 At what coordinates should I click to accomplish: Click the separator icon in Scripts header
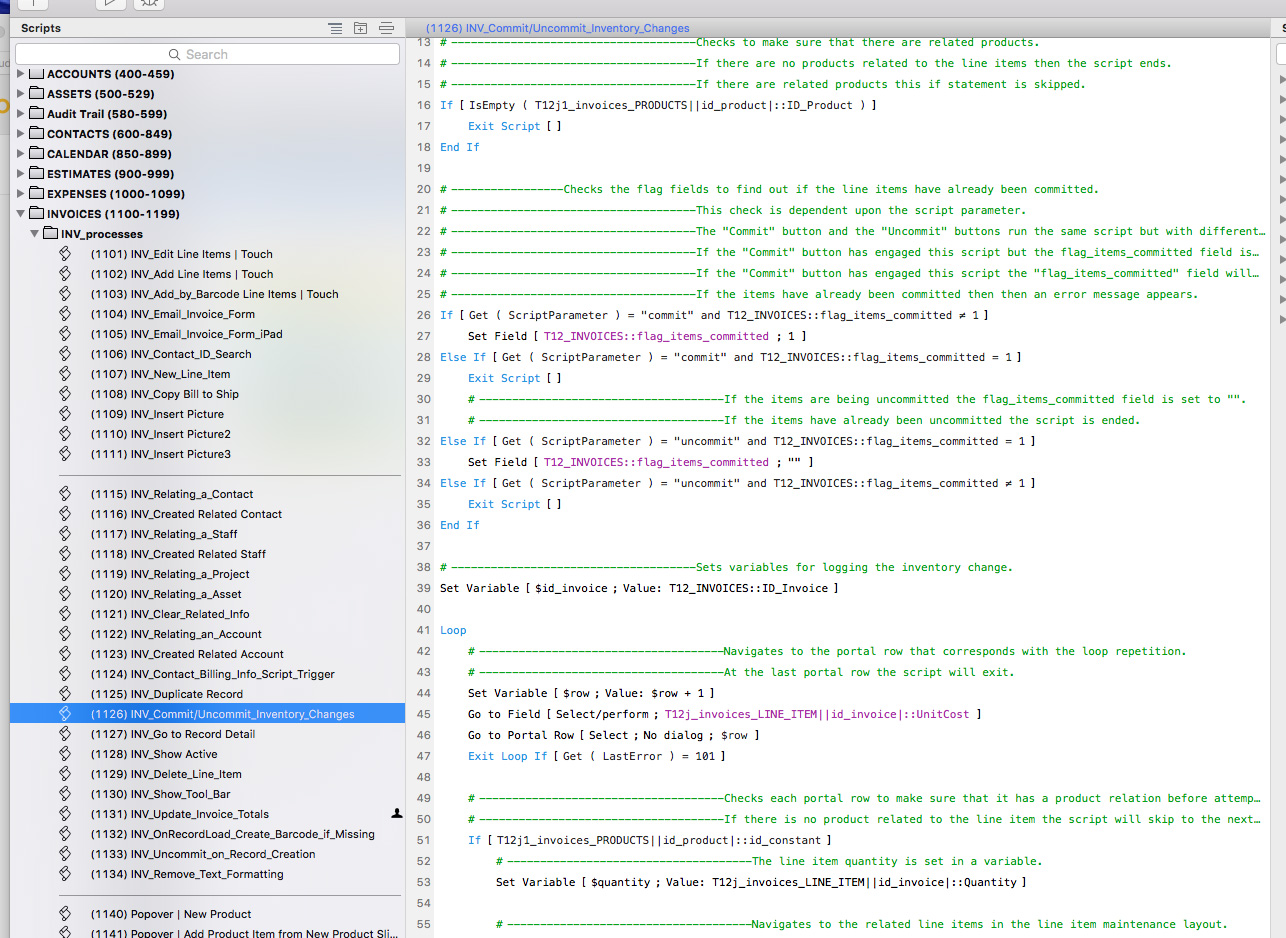[386, 28]
